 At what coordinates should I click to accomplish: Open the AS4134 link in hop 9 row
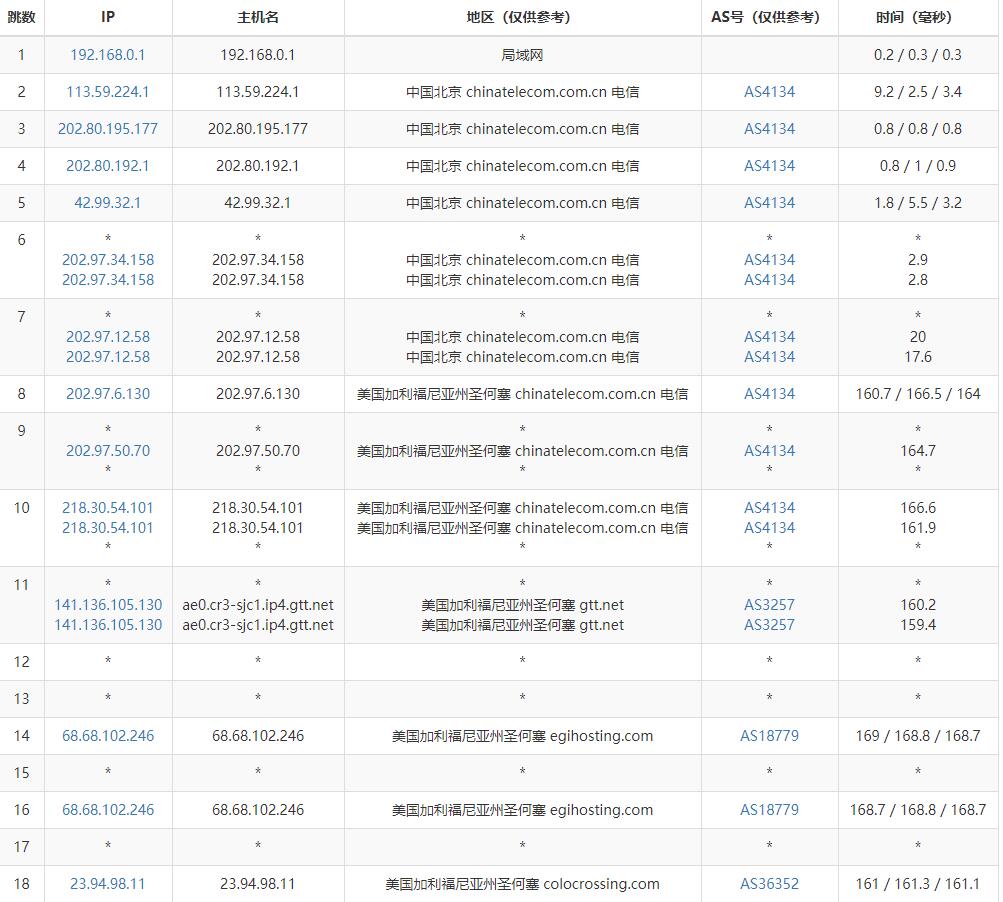tap(770, 451)
